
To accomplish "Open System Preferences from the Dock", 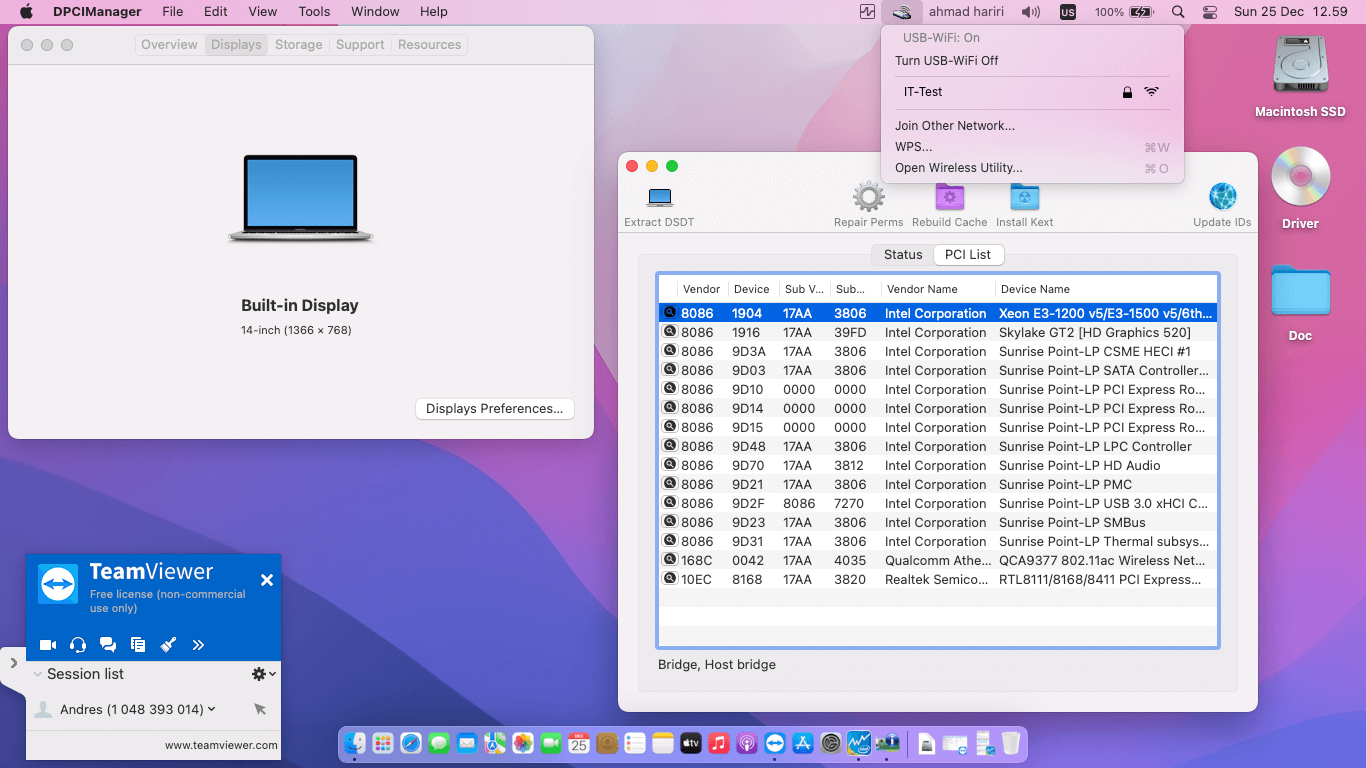I will tap(831, 743).
